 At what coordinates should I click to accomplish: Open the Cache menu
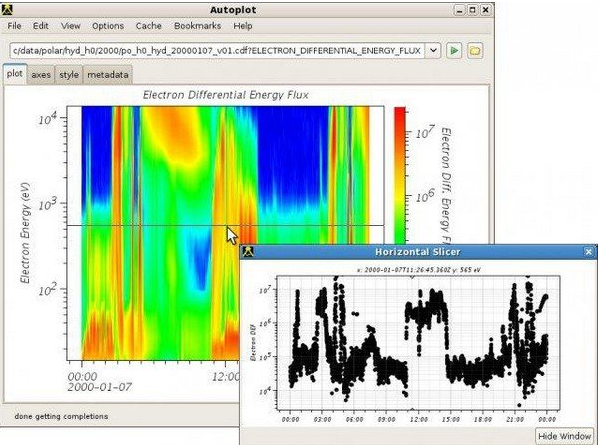pyautogui.click(x=149, y=26)
